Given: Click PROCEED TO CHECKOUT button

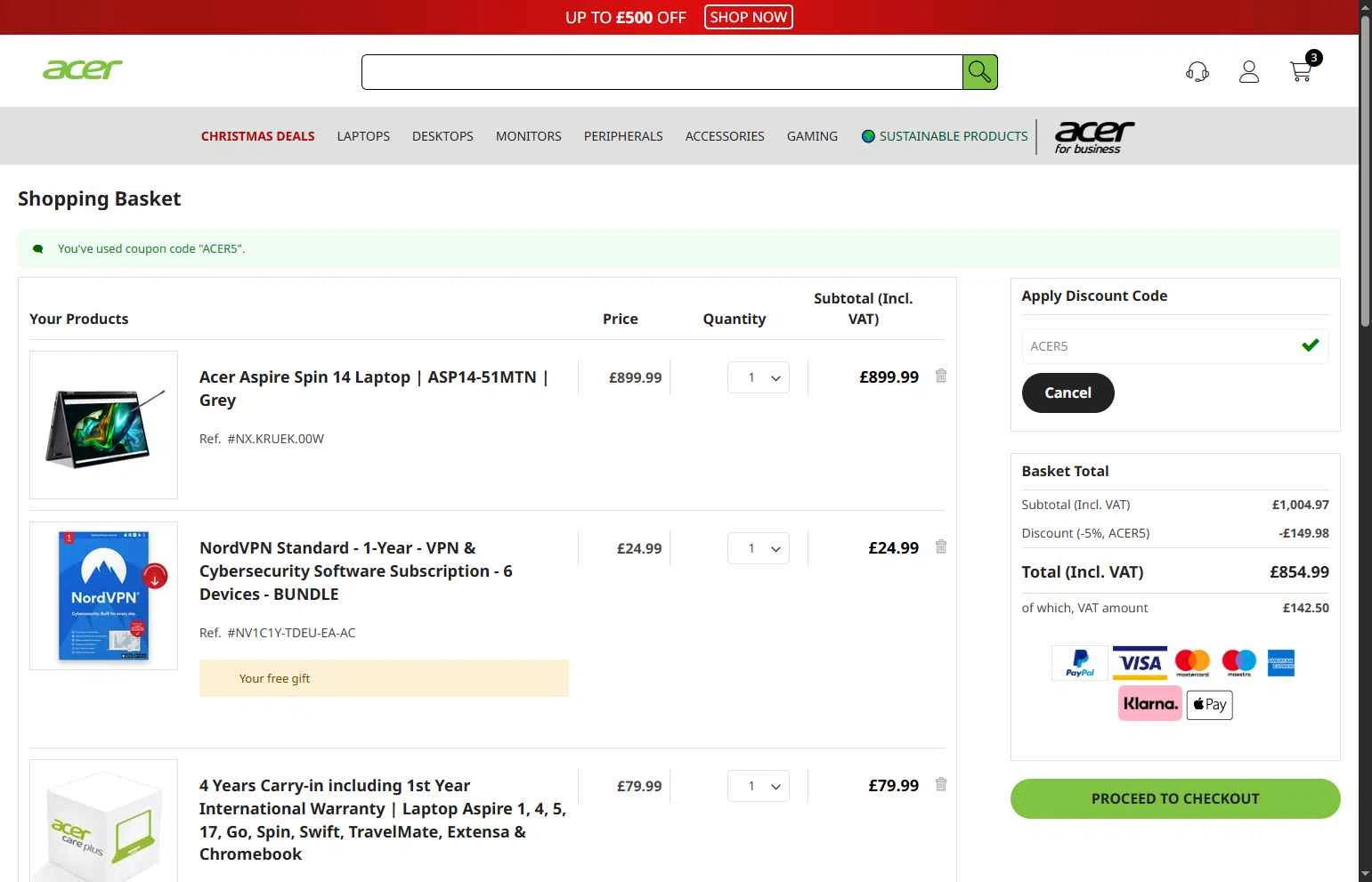Looking at the screenshot, I should coord(1175,798).
